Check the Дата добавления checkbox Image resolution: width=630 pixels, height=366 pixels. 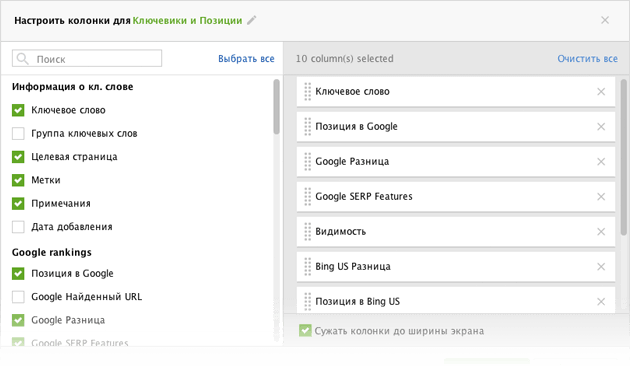[18, 227]
